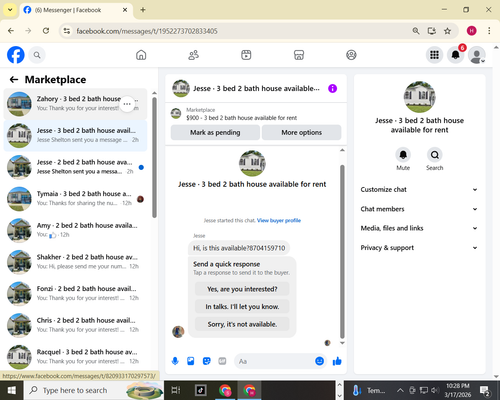500x400 pixels.
Task: Go to the Home feed icon
Action: (141, 55)
